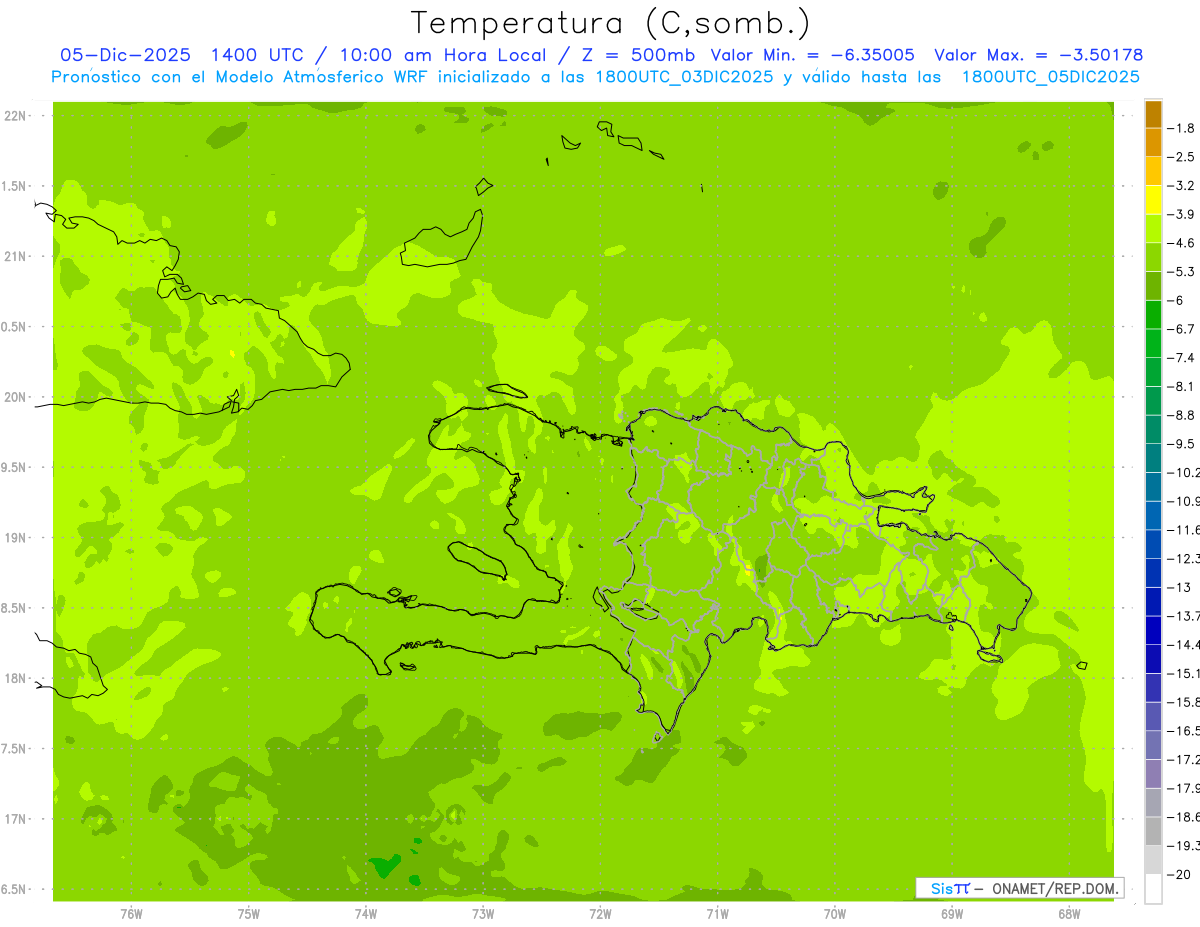Click the -1.8 legend value
The image size is (1200, 927).
click(1182, 128)
